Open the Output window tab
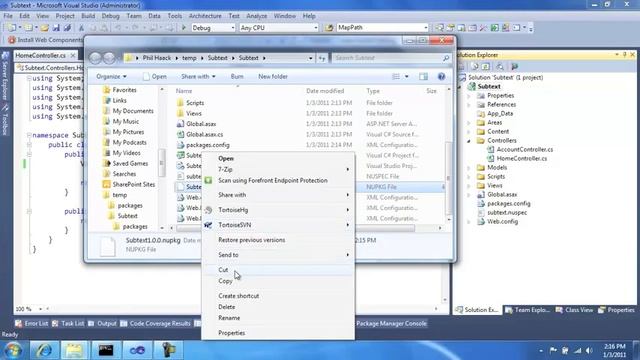This screenshot has width=640, height=360. [x=102, y=324]
